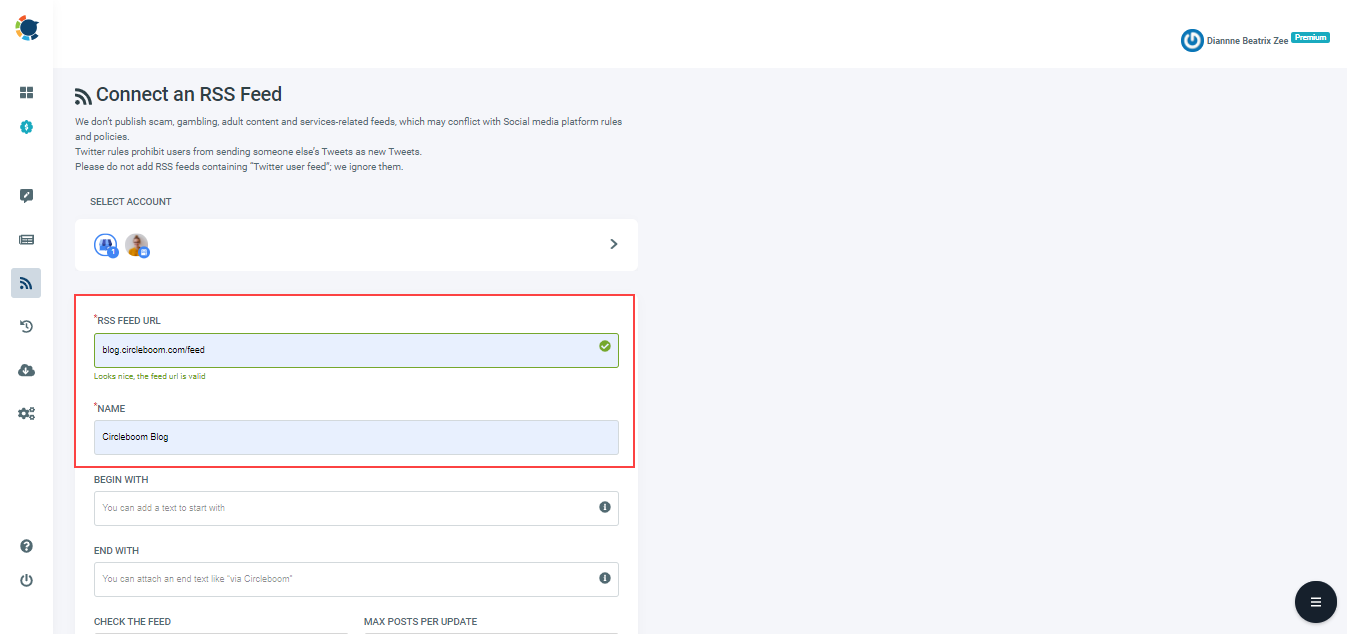Open posting history via clock icon

click(27, 326)
